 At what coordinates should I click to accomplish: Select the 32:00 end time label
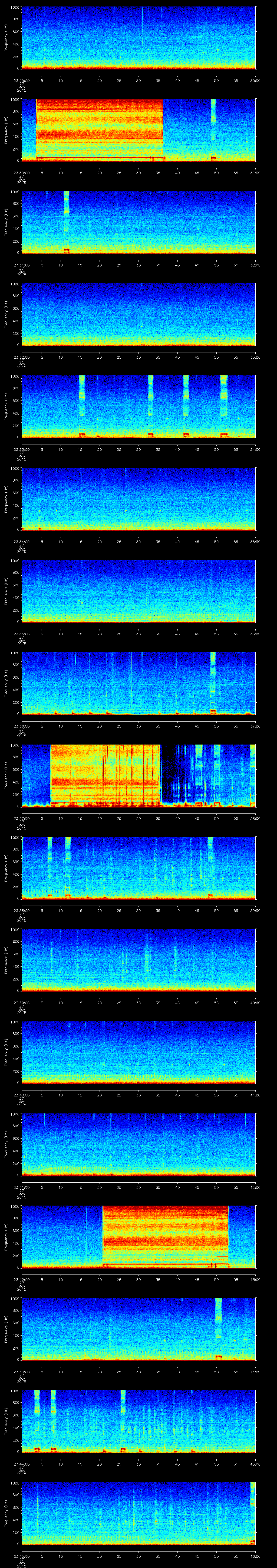click(x=256, y=265)
